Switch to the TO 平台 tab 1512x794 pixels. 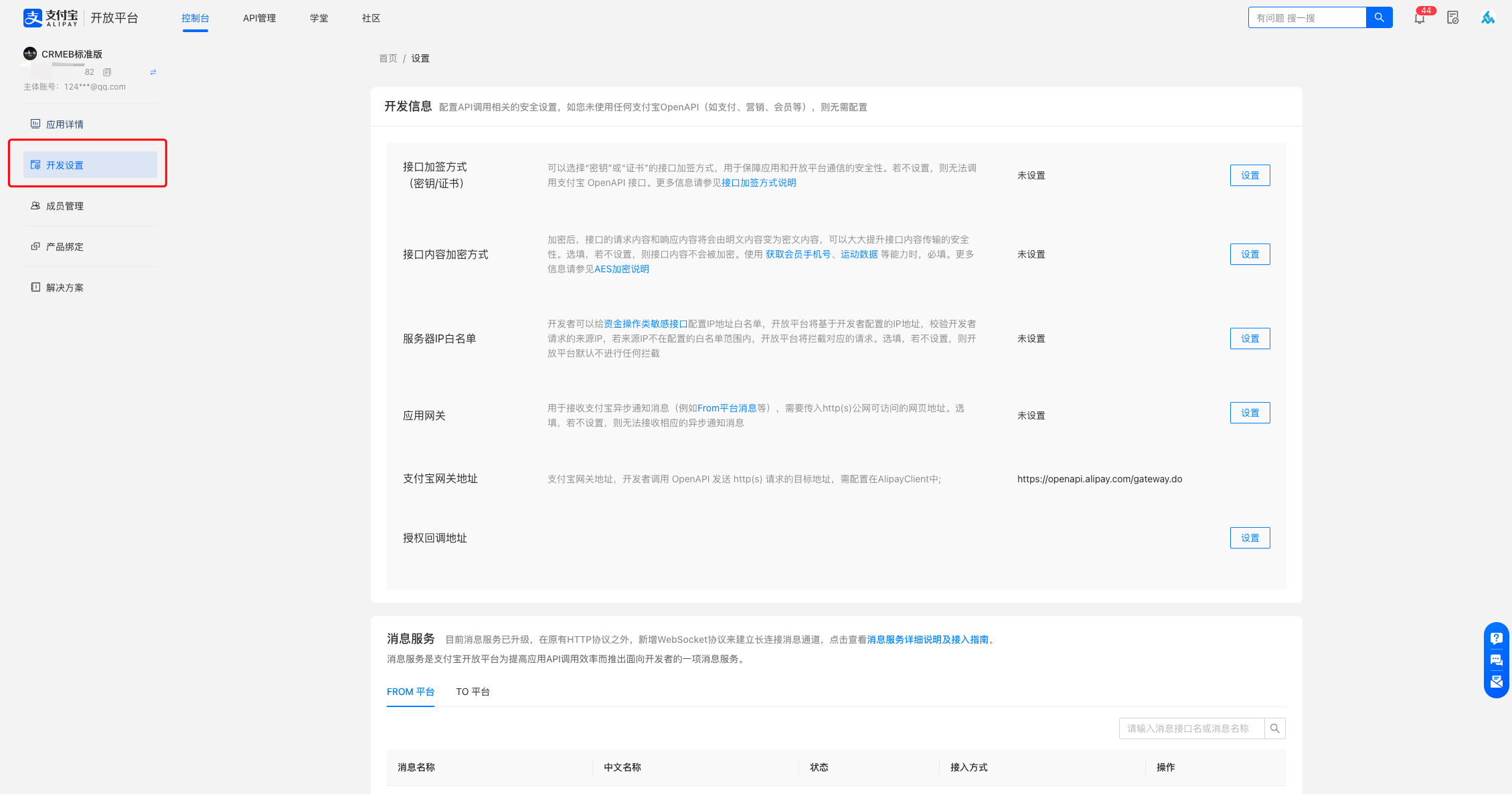click(x=473, y=692)
